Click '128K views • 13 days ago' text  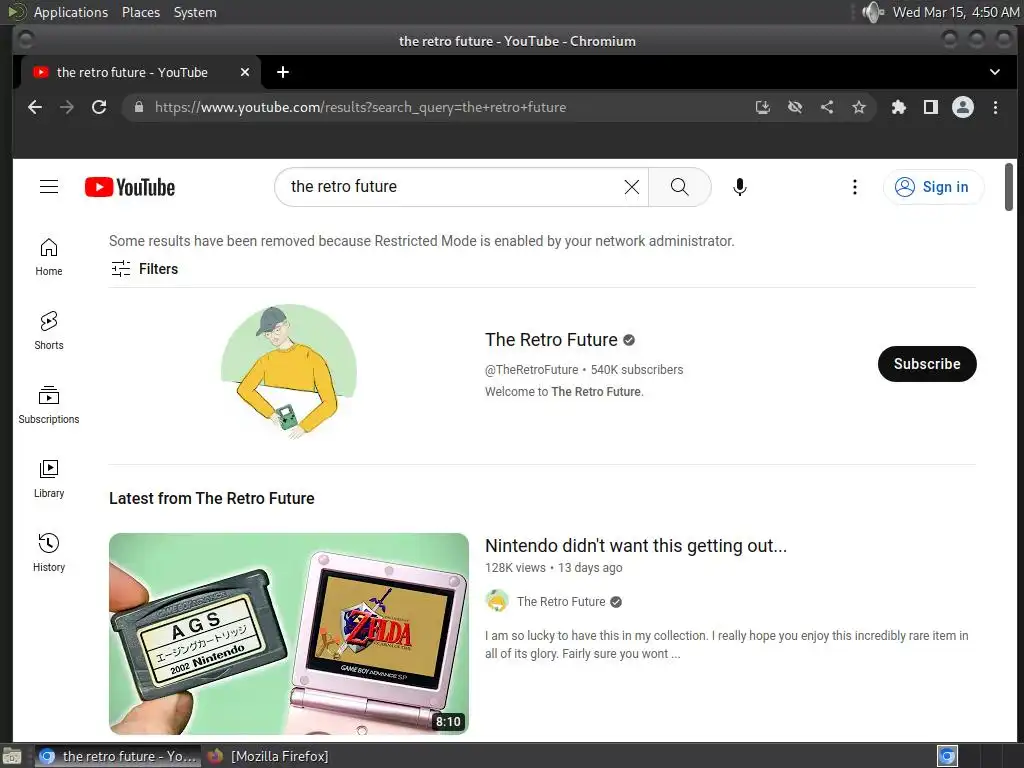click(553, 568)
